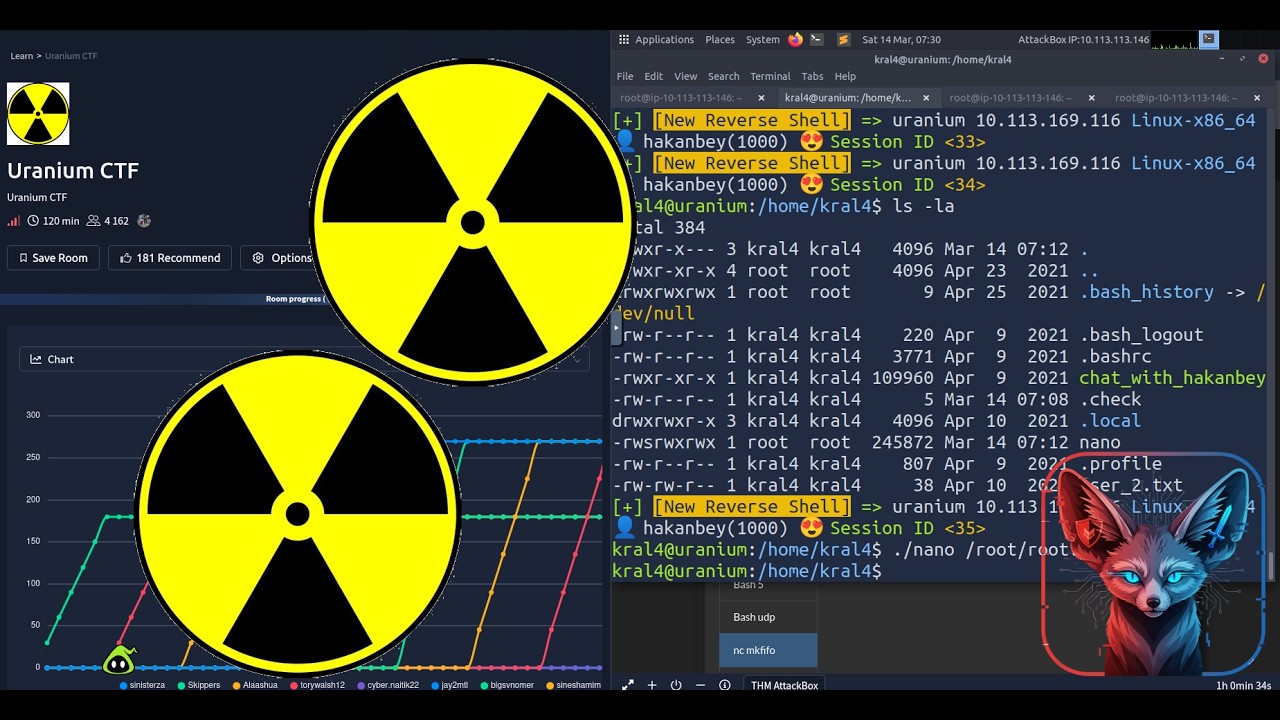Toggle the Skippers chart legend

coord(199,685)
